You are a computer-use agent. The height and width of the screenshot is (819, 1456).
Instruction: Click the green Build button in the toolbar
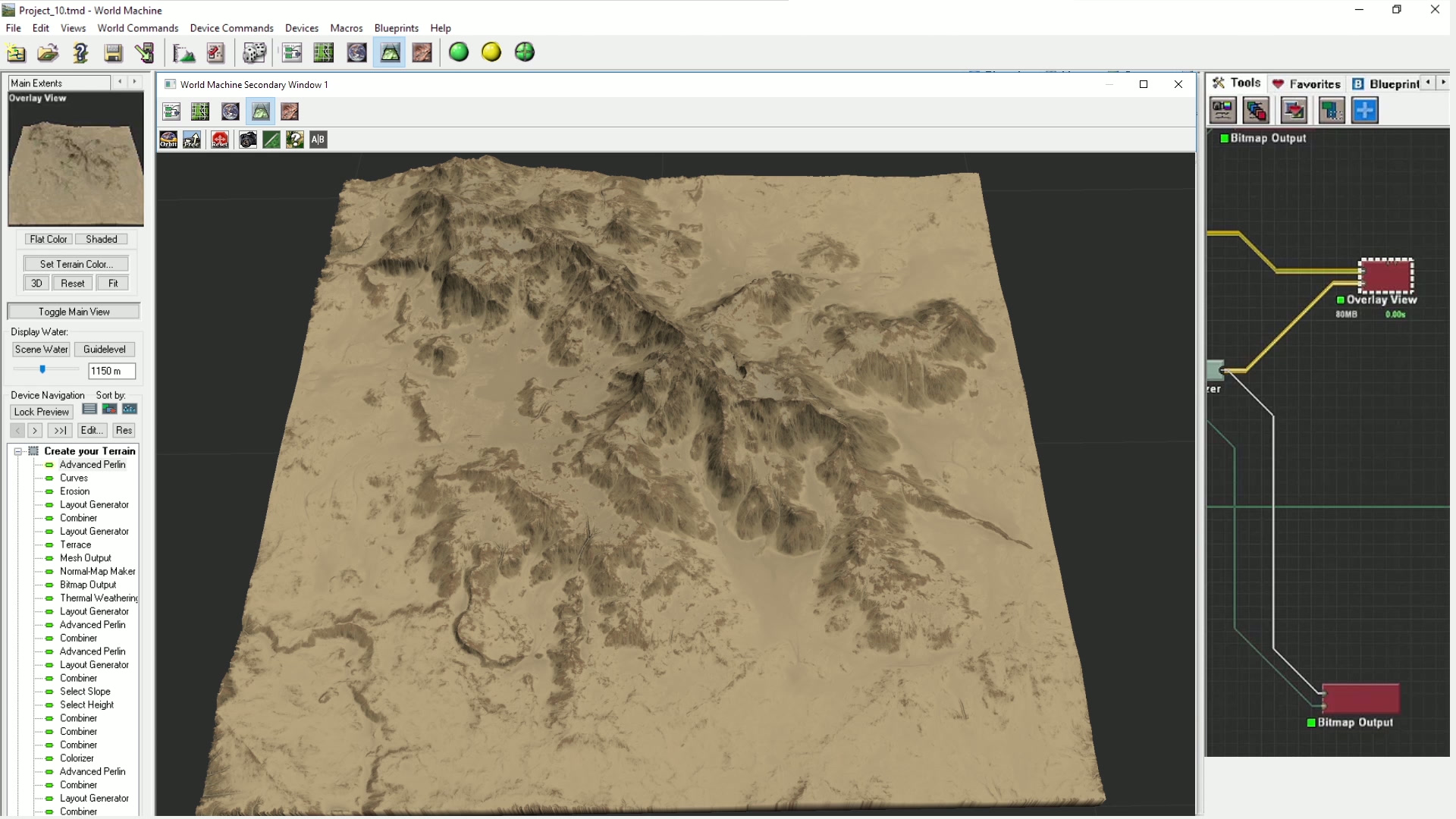459,52
